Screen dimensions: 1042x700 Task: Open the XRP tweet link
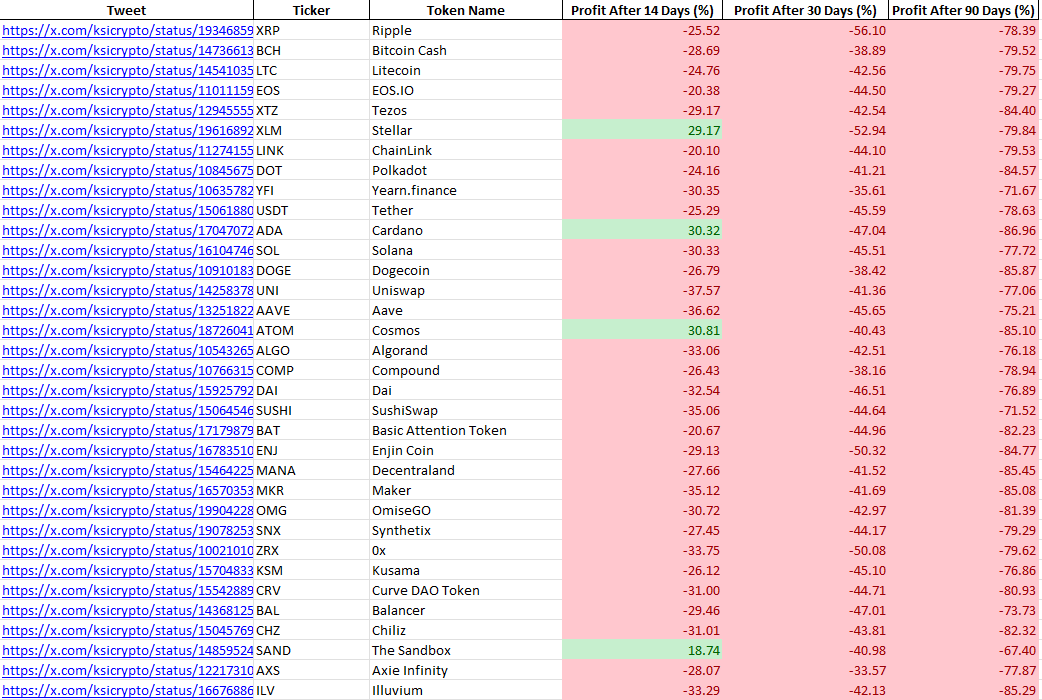(128, 31)
